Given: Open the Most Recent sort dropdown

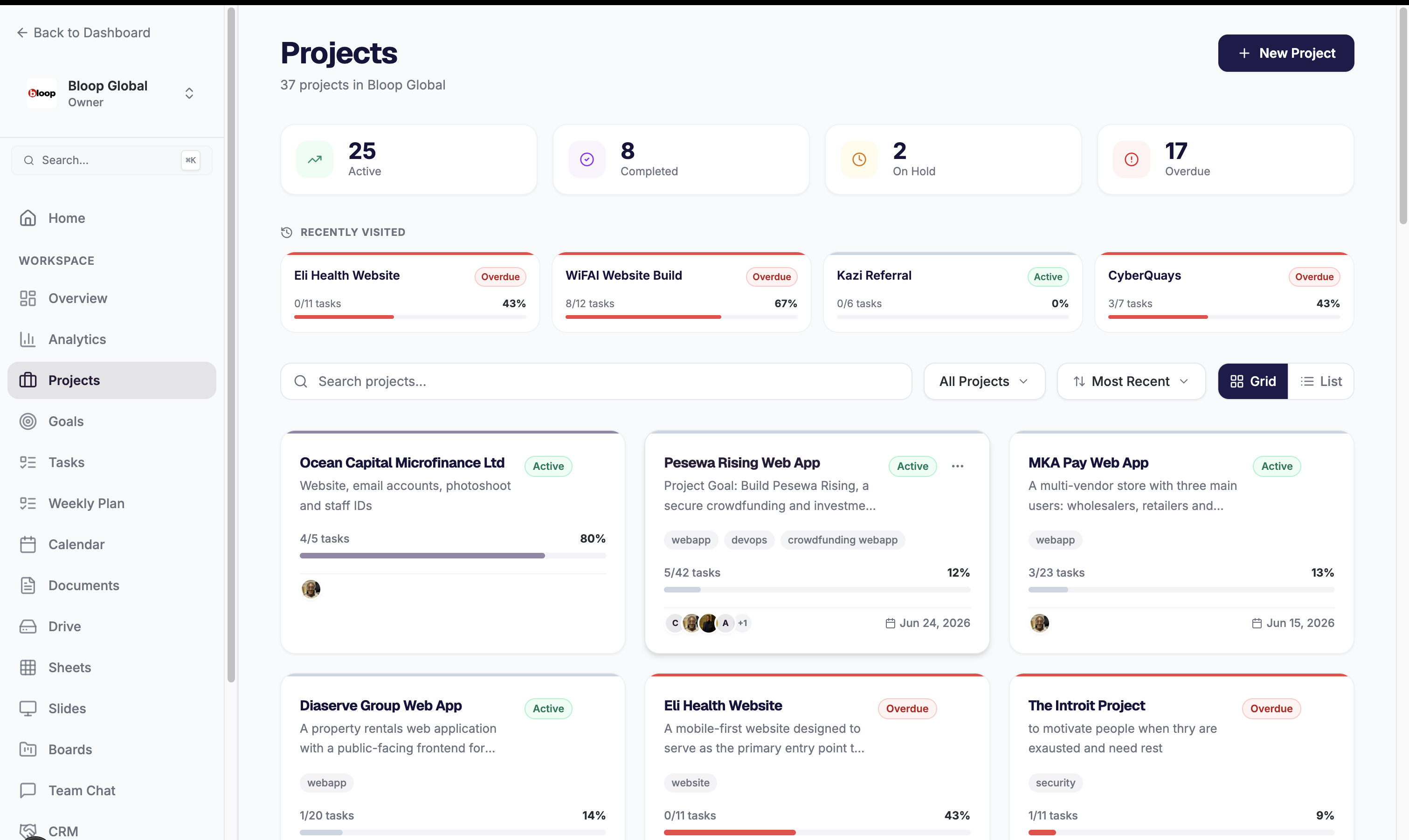Looking at the screenshot, I should pyautogui.click(x=1131, y=381).
